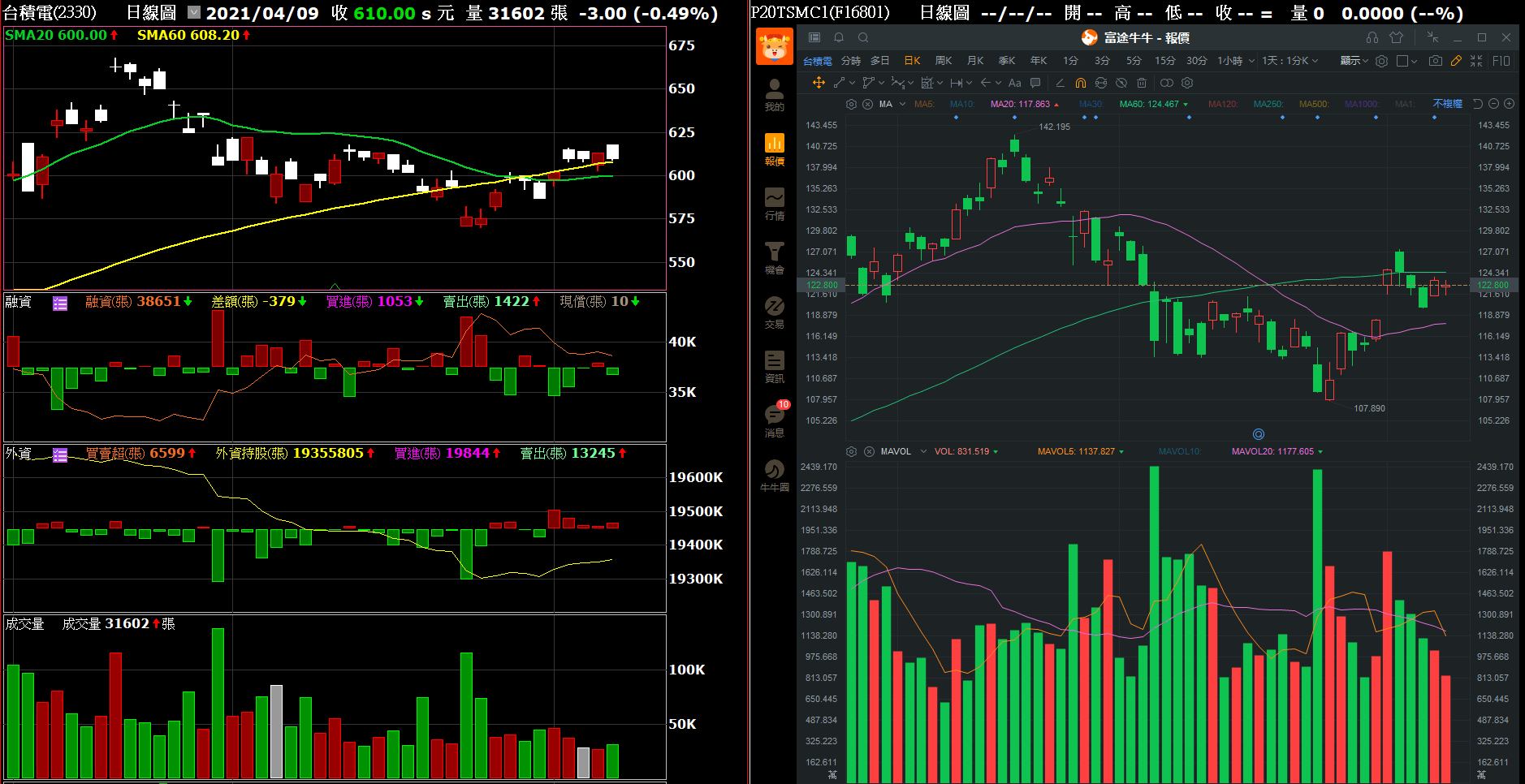Screen dimensions: 1525x784
Task: Click the F10 company info button
Action: (1501, 61)
